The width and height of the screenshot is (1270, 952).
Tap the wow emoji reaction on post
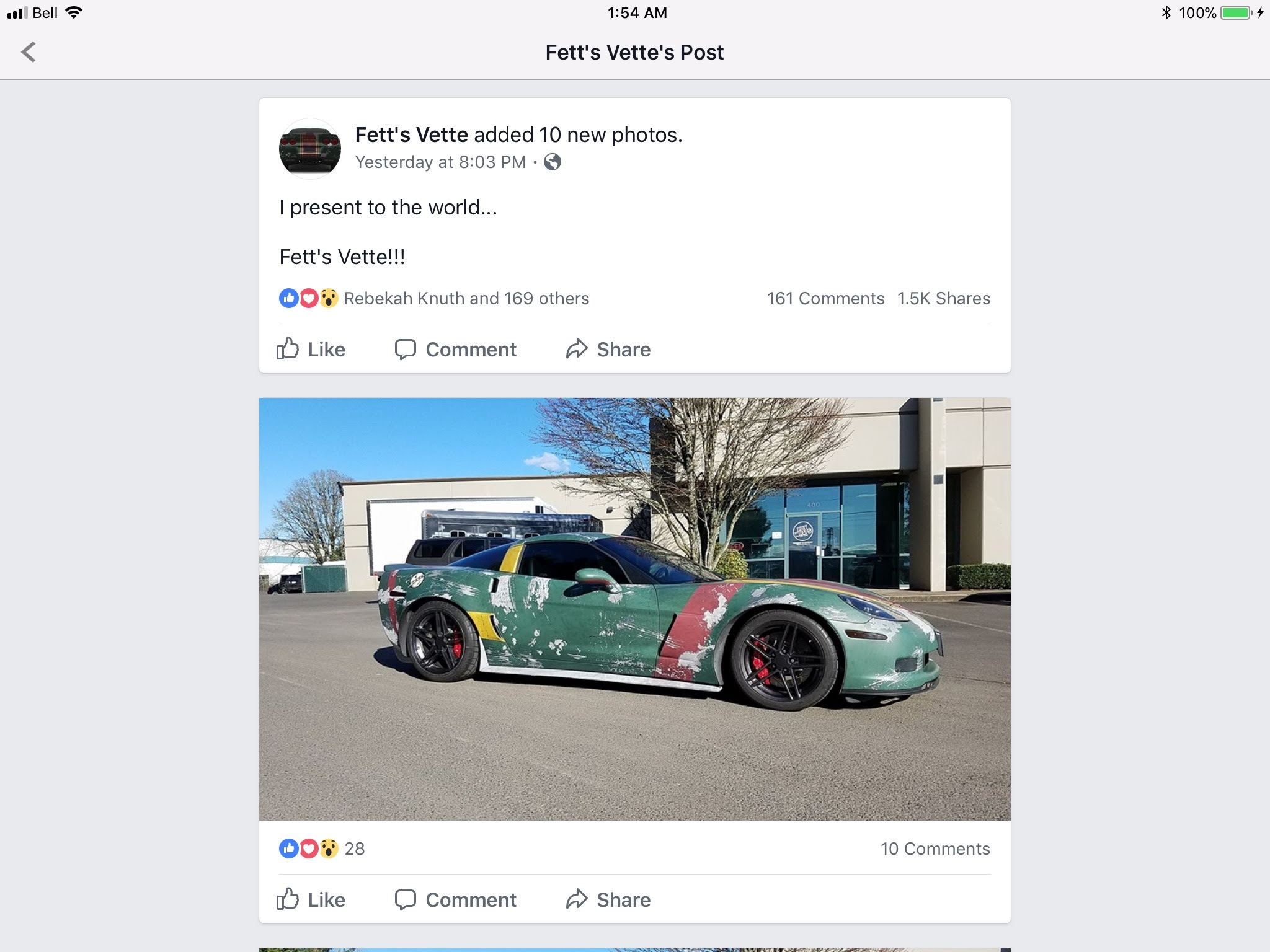(329, 298)
